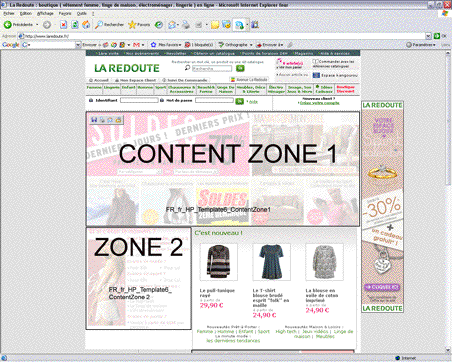This screenshot has width=454, height=363.
Task: Open the Affichage menu
Action: tap(45, 14)
